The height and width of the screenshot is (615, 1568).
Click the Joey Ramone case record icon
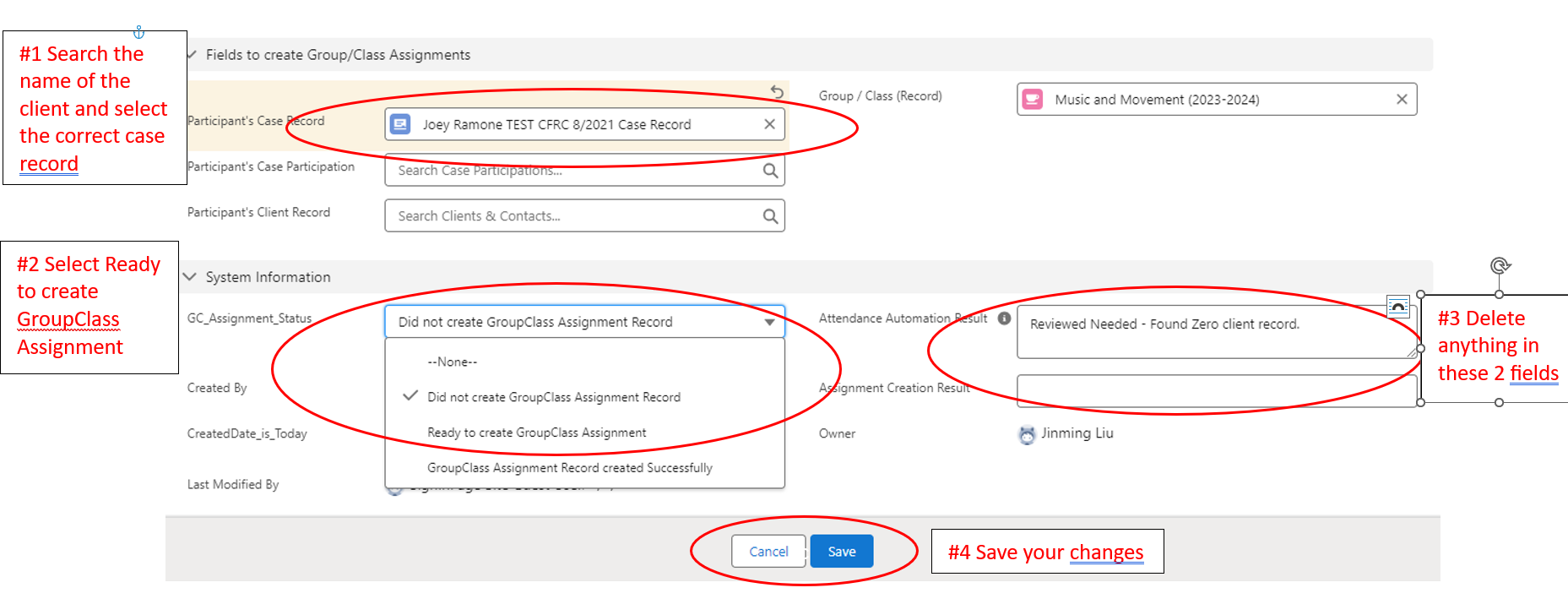[x=400, y=124]
